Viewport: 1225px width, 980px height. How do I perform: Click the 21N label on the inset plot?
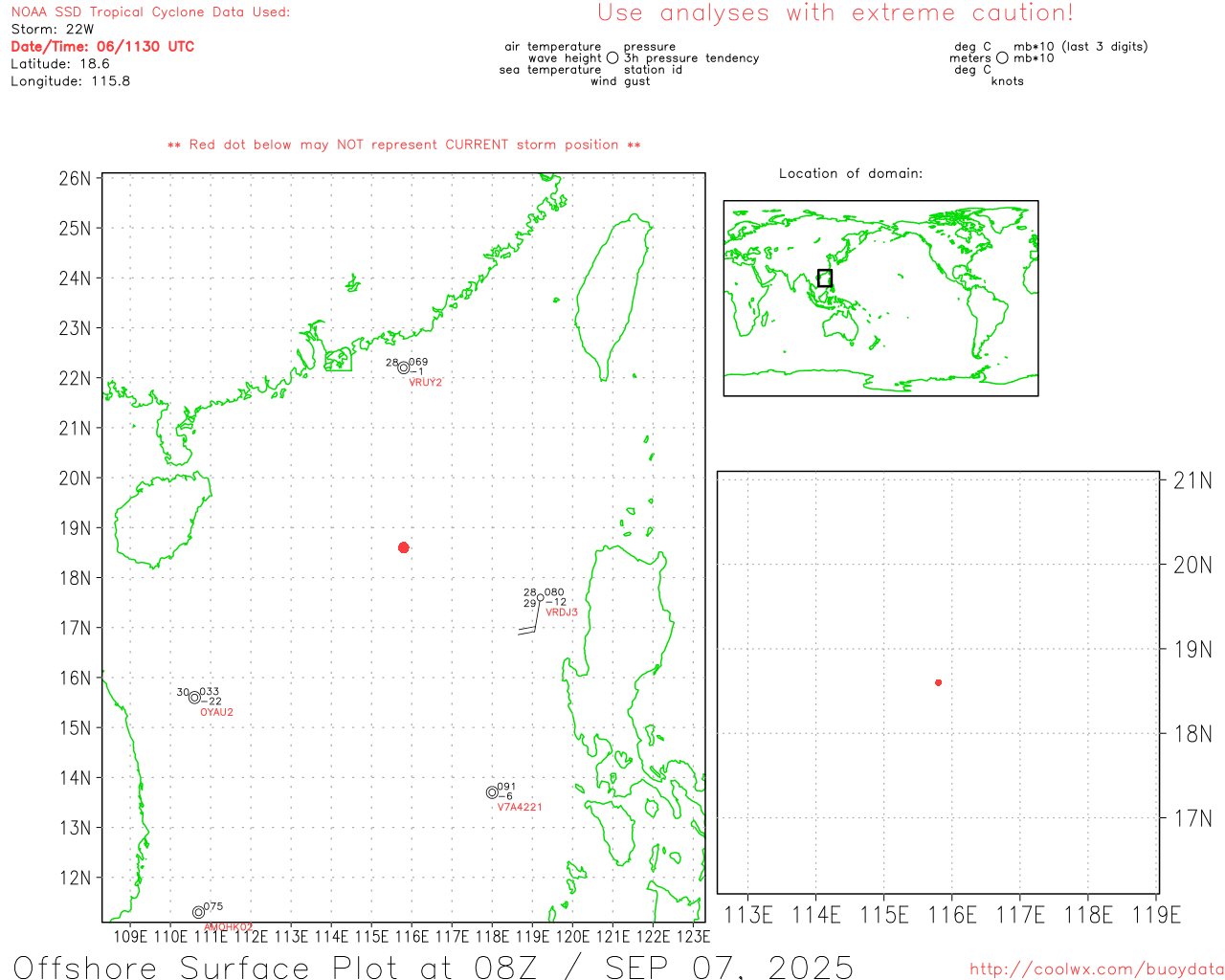[x=1192, y=480]
